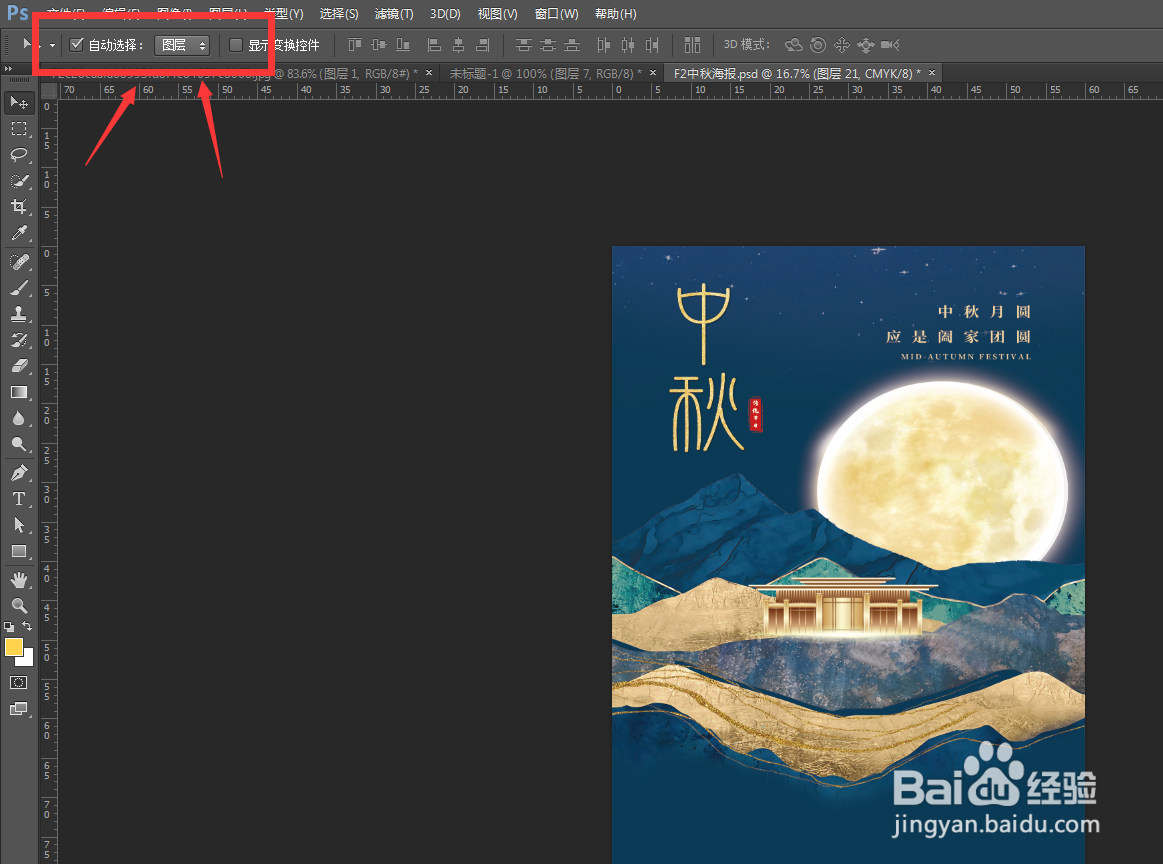This screenshot has height=864, width=1163.
Task: Select the Spot Healing Brush tool
Action: click(x=19, y=262)
